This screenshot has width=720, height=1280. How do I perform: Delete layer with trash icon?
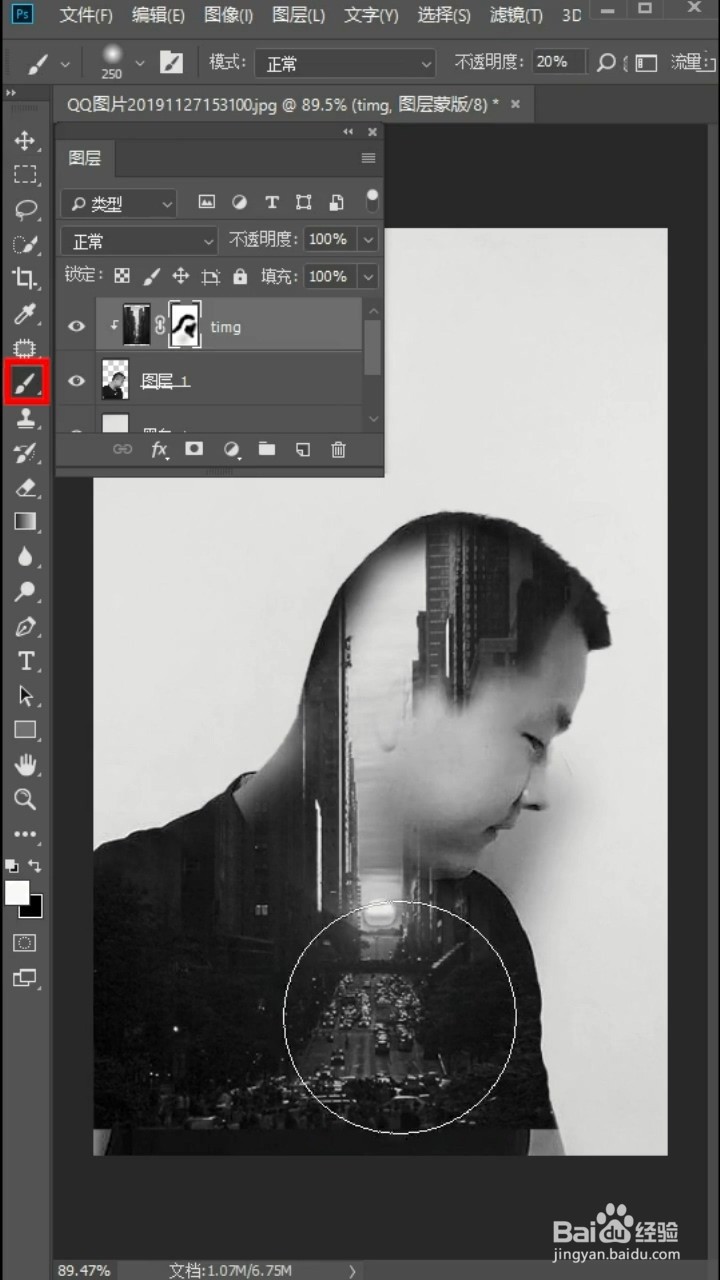[x=338, y=450]
